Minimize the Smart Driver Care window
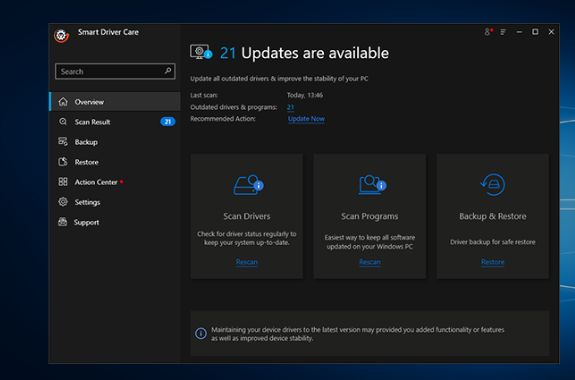The image size is (575, 380). (519, 32)
